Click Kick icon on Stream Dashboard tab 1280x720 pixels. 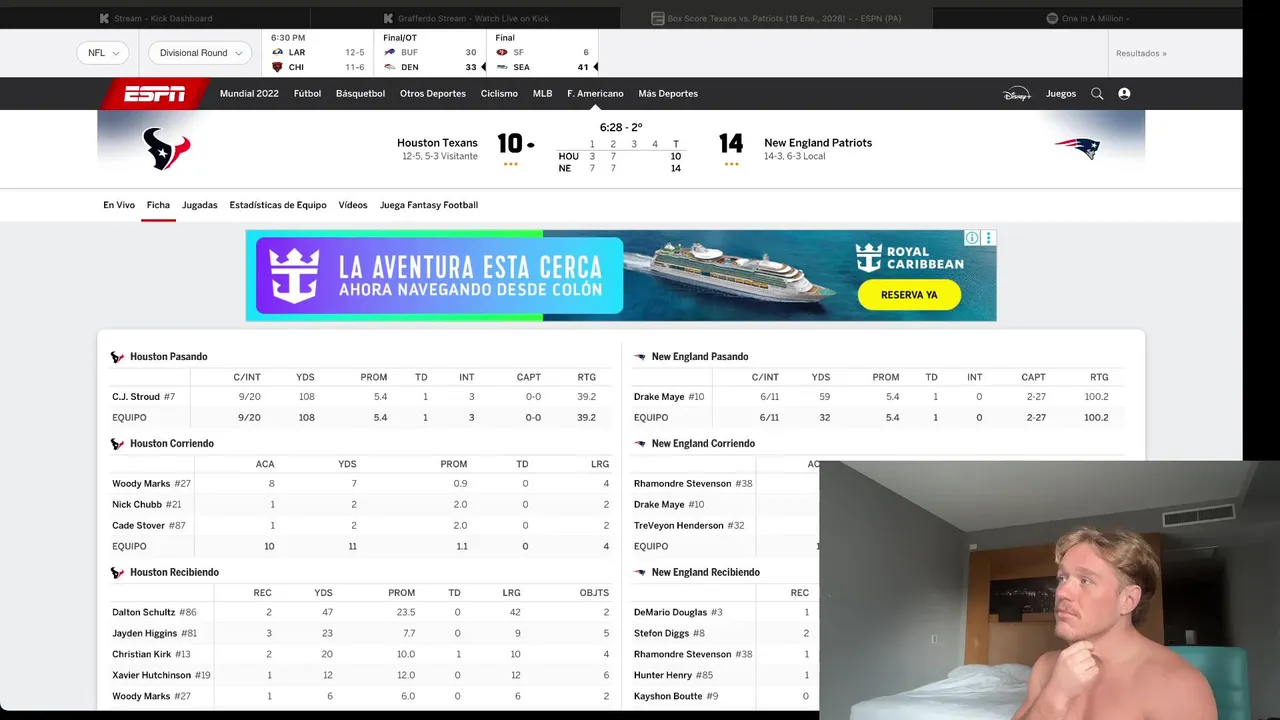click(x=105, y=18)
